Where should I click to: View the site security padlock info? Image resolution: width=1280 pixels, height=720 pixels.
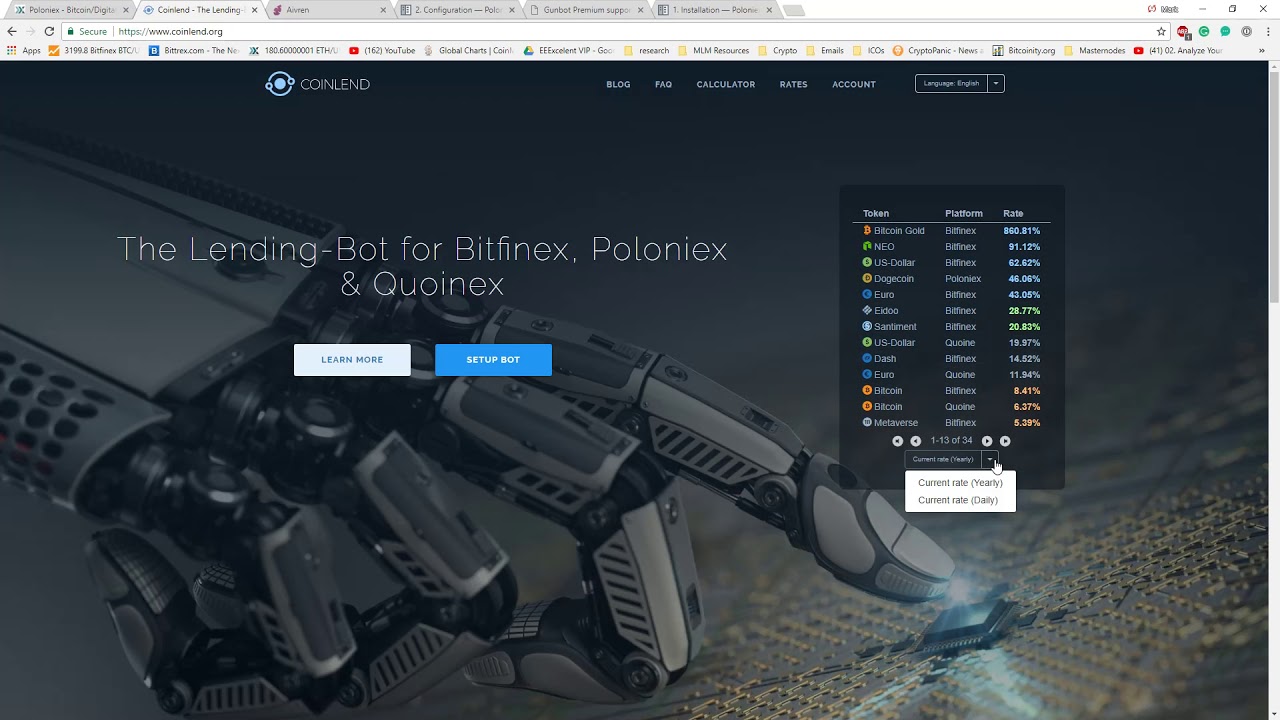[x=72, y=31]
